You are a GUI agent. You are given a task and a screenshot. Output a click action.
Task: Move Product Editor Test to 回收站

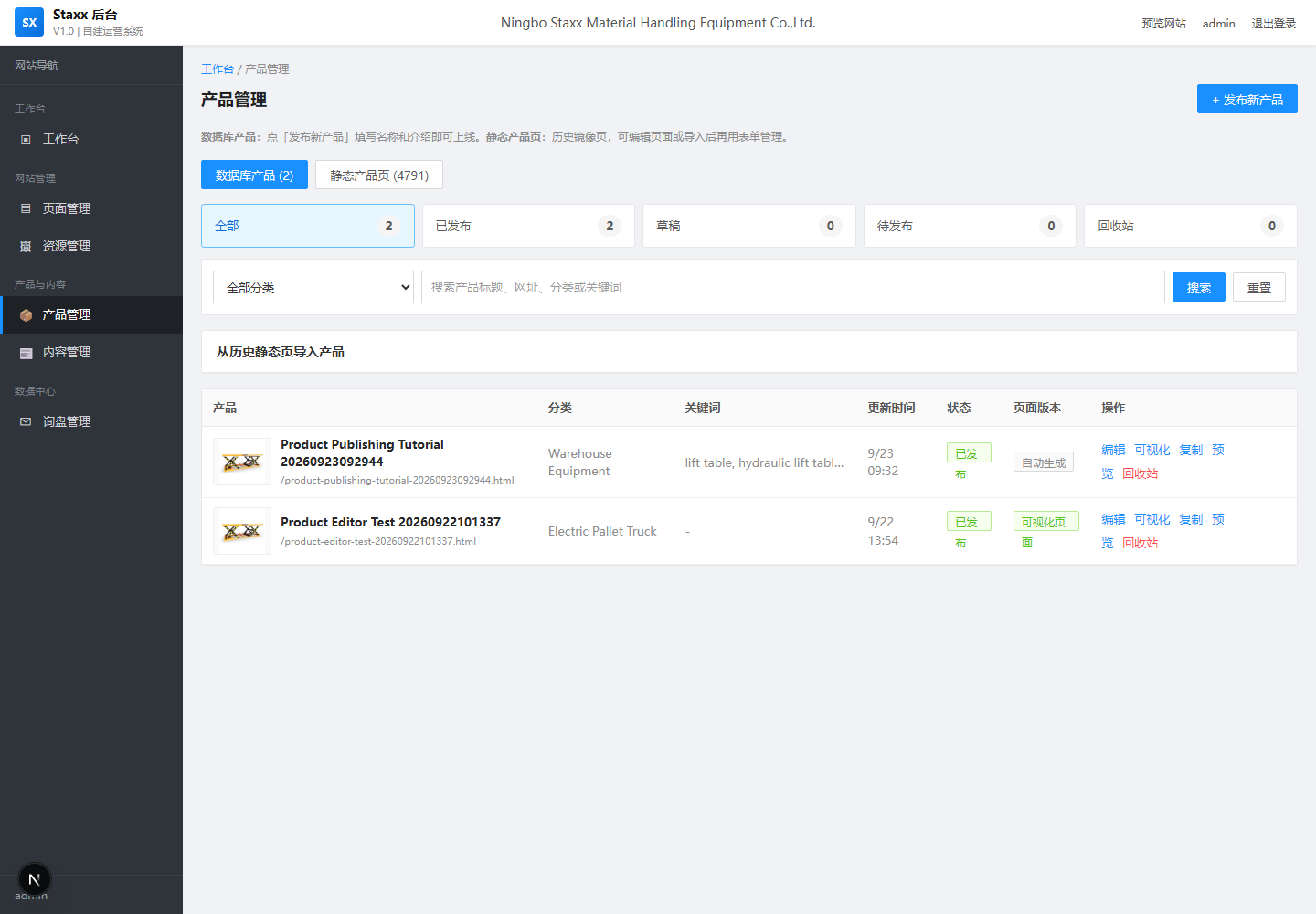click(x=1141, y=543)
